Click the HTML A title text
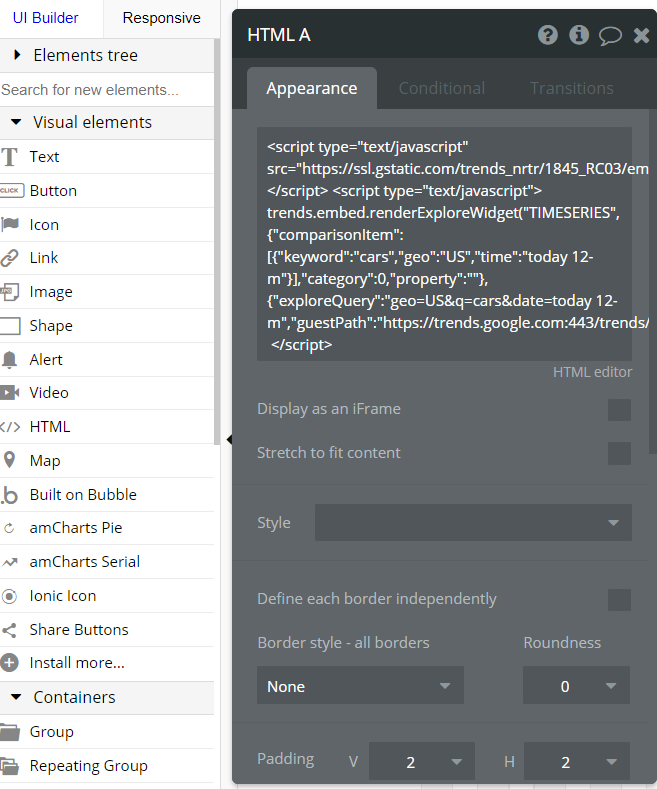 (x=279, y=35)
